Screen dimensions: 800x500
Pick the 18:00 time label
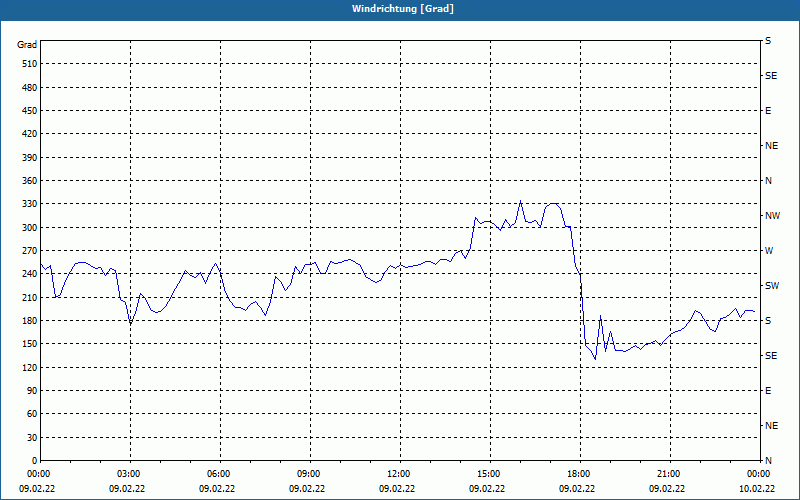580,474
